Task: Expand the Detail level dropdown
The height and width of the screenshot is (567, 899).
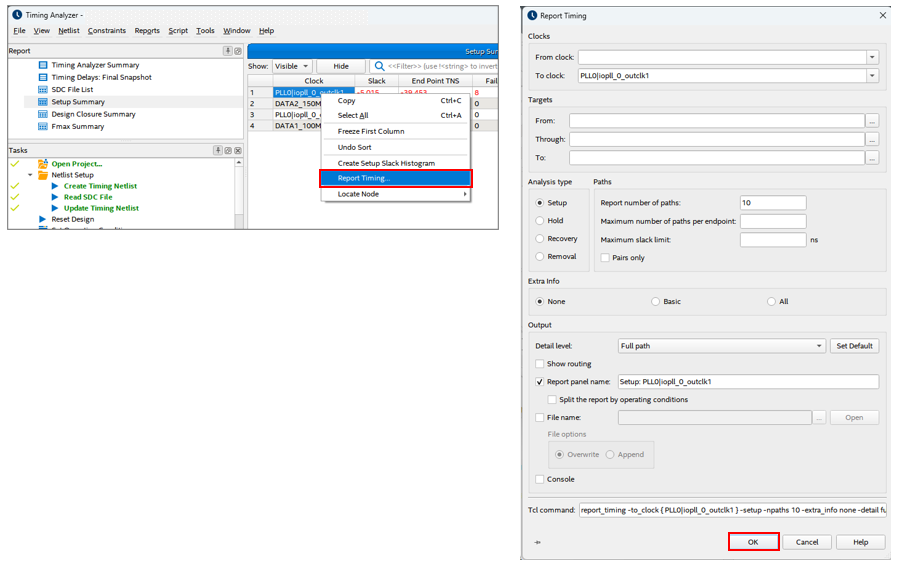Action: [x=819, y=346]
